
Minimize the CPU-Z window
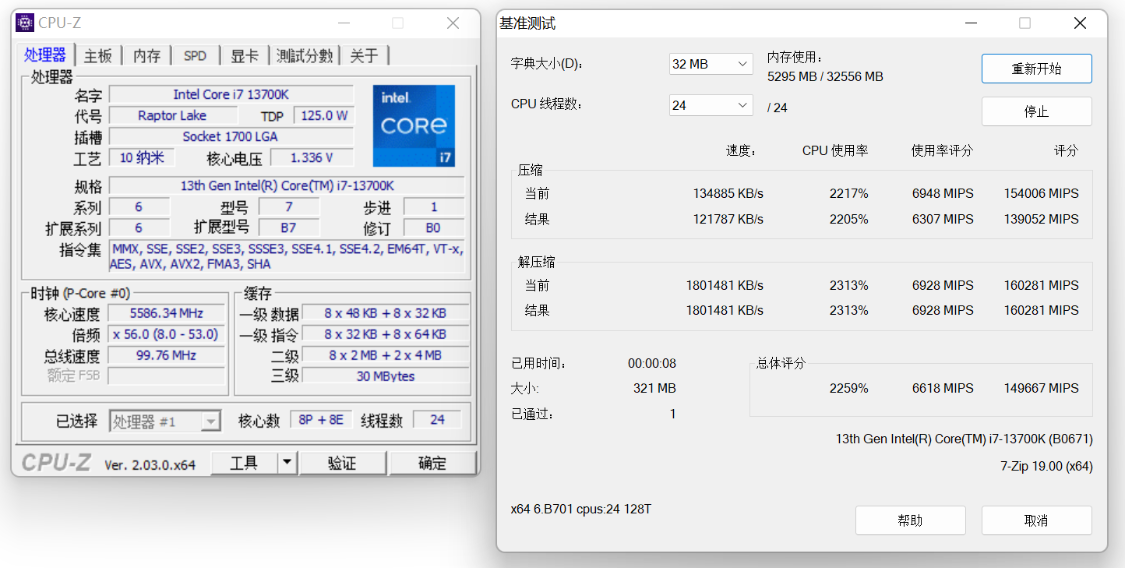344,23
